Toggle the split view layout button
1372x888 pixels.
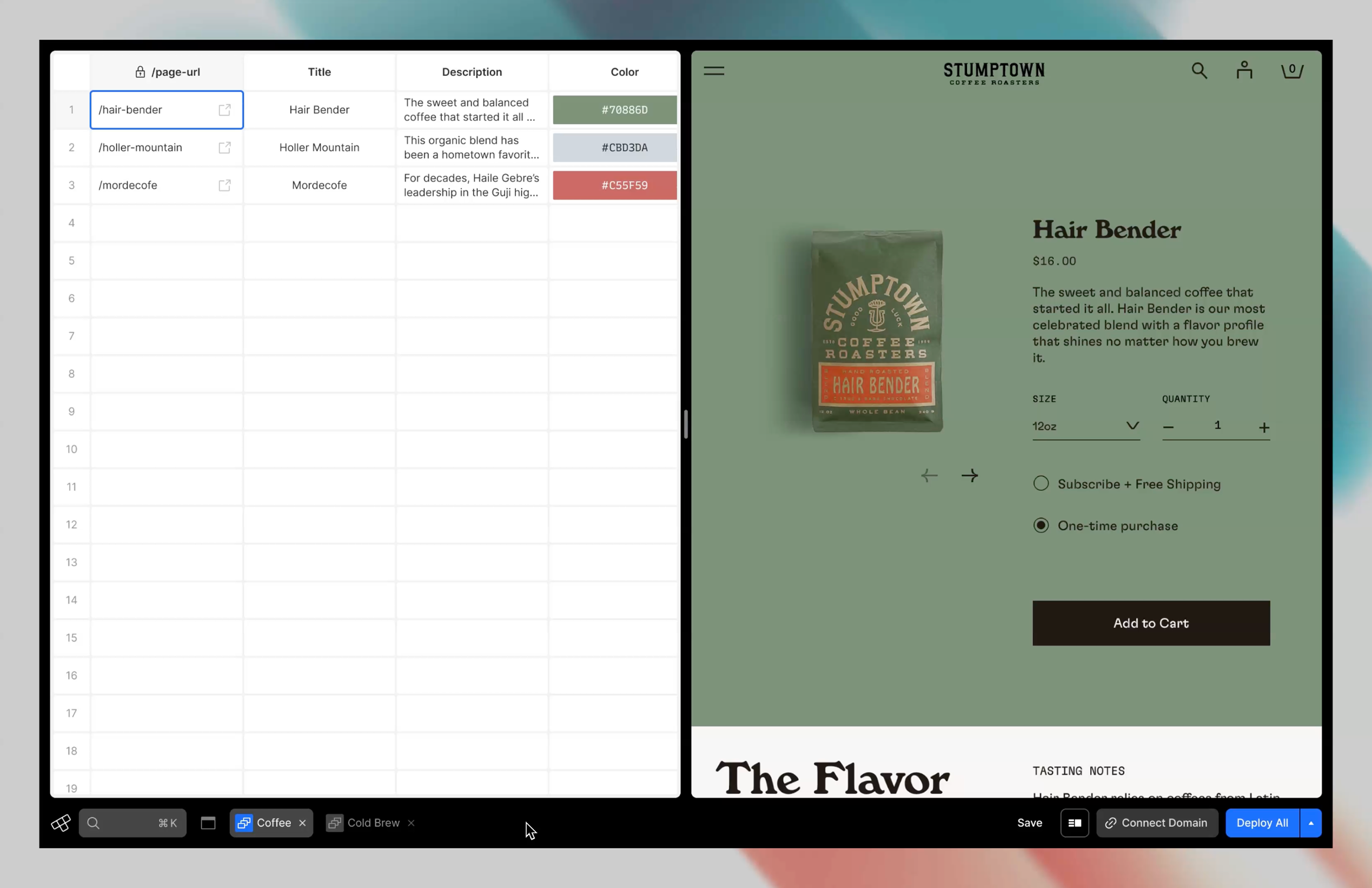coord(1075,823)
